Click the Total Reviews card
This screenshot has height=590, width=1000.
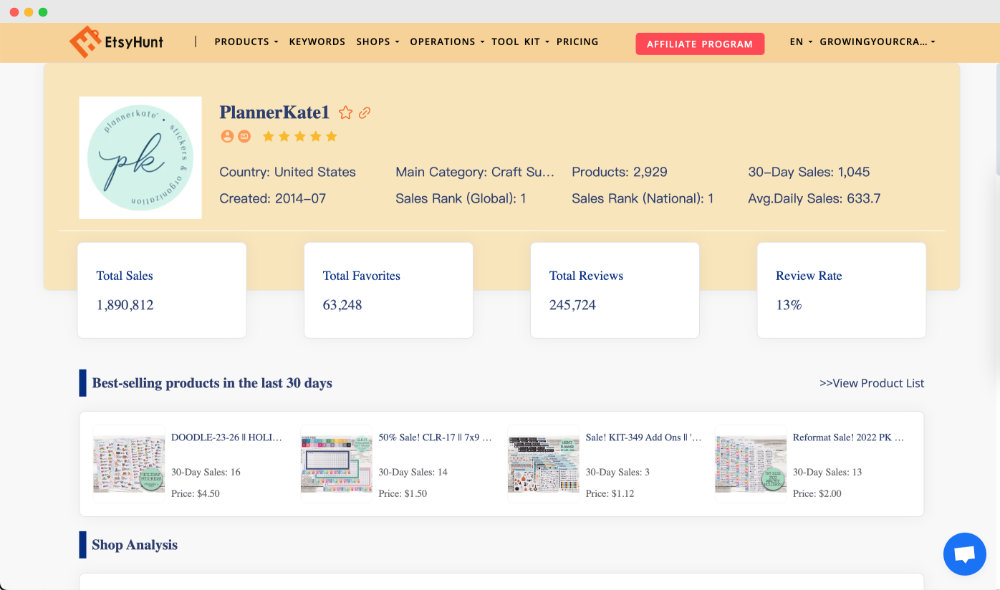coord(615,290)
